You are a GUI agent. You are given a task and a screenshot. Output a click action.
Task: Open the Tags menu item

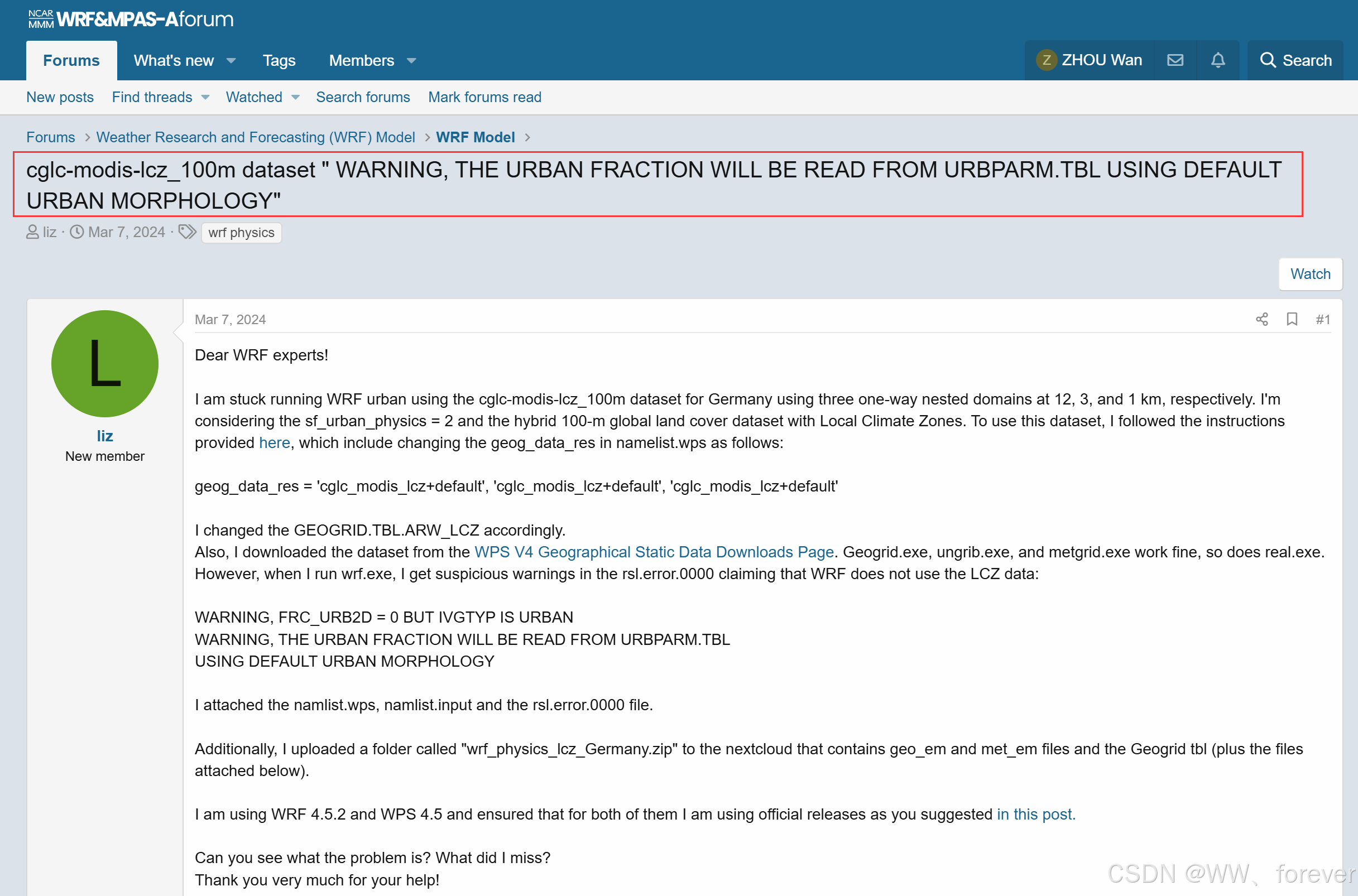coord(279,61)
